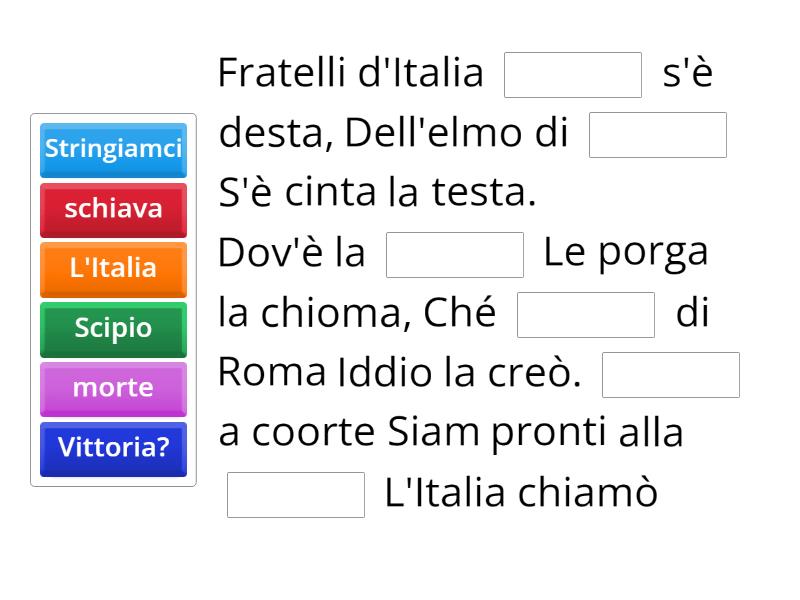The image size is (800, 600).
Task: Click the purple tile in the word list
Action: coord(112,389)
